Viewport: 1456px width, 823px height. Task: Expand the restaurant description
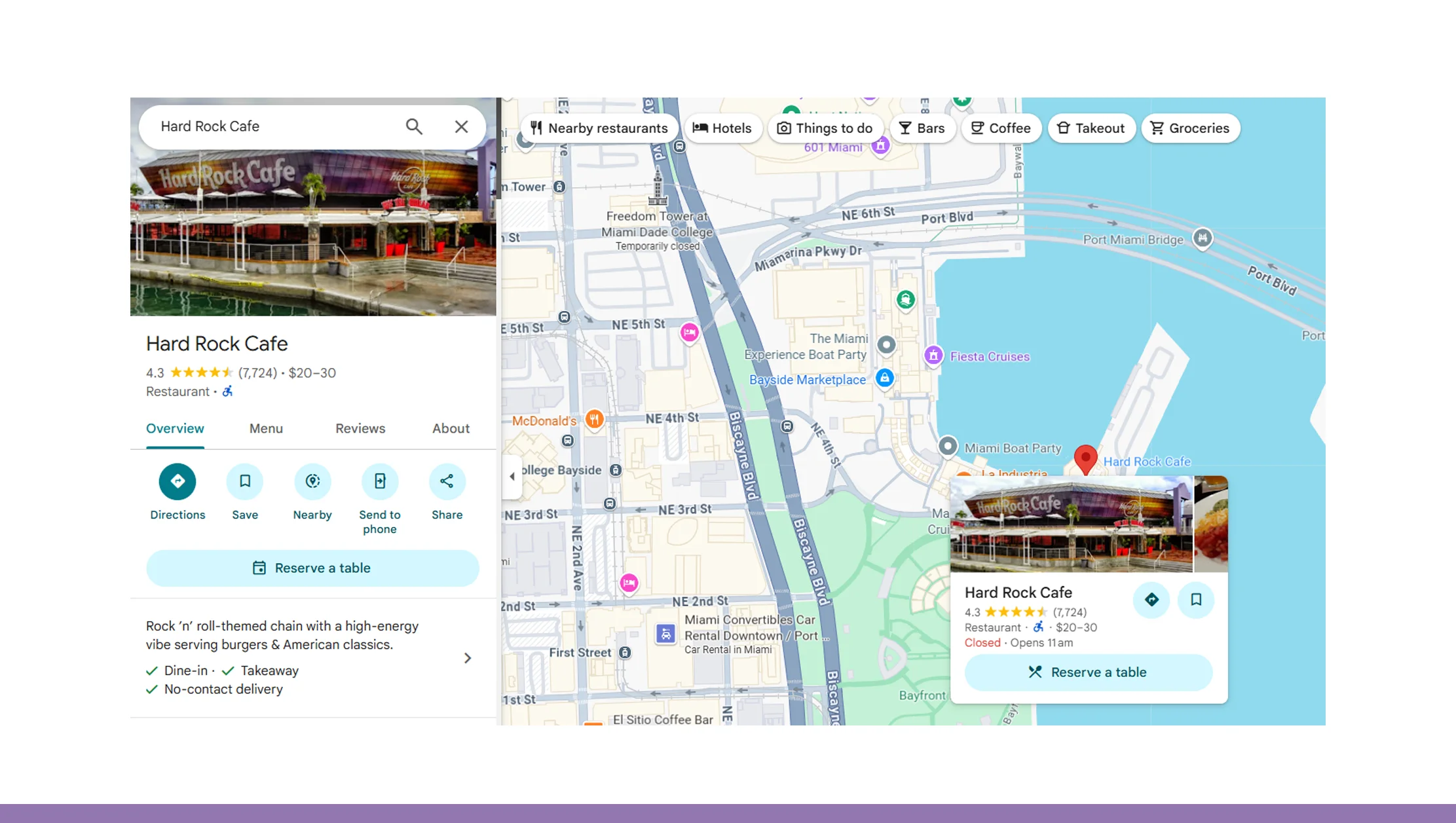pyautogui.click(x=467, y=657)
